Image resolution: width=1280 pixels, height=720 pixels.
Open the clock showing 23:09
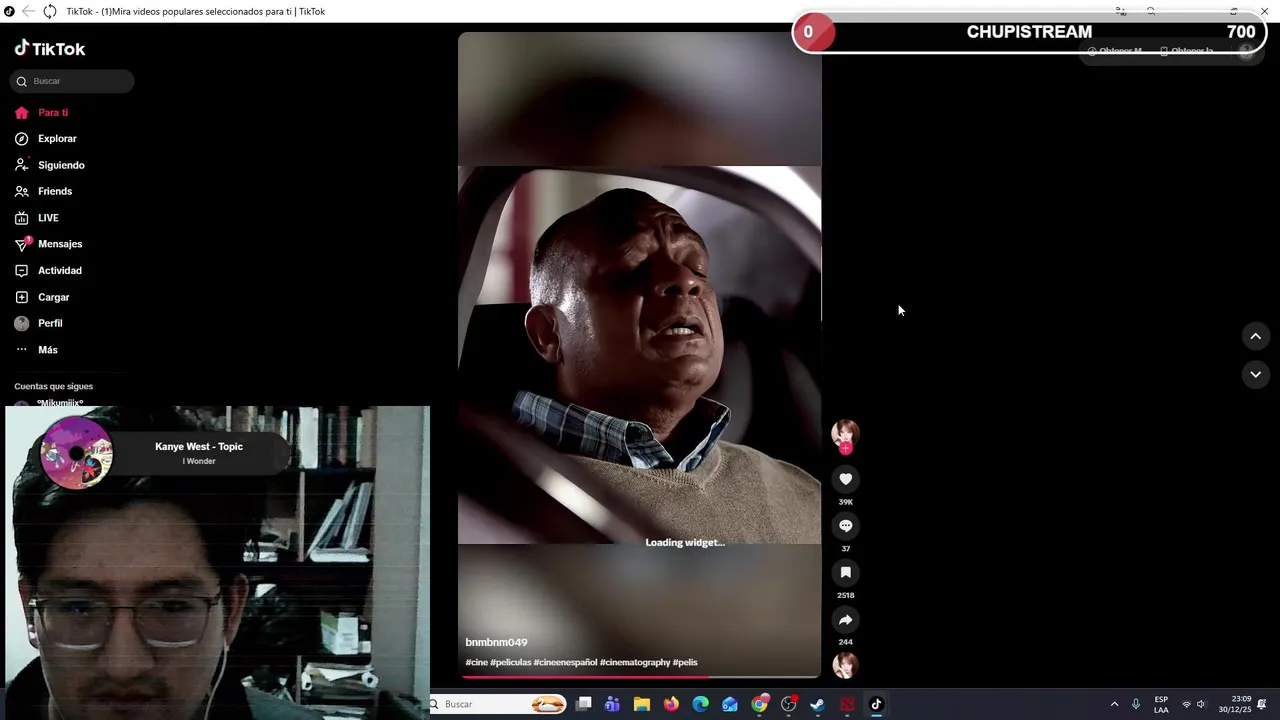point(1235,704)
